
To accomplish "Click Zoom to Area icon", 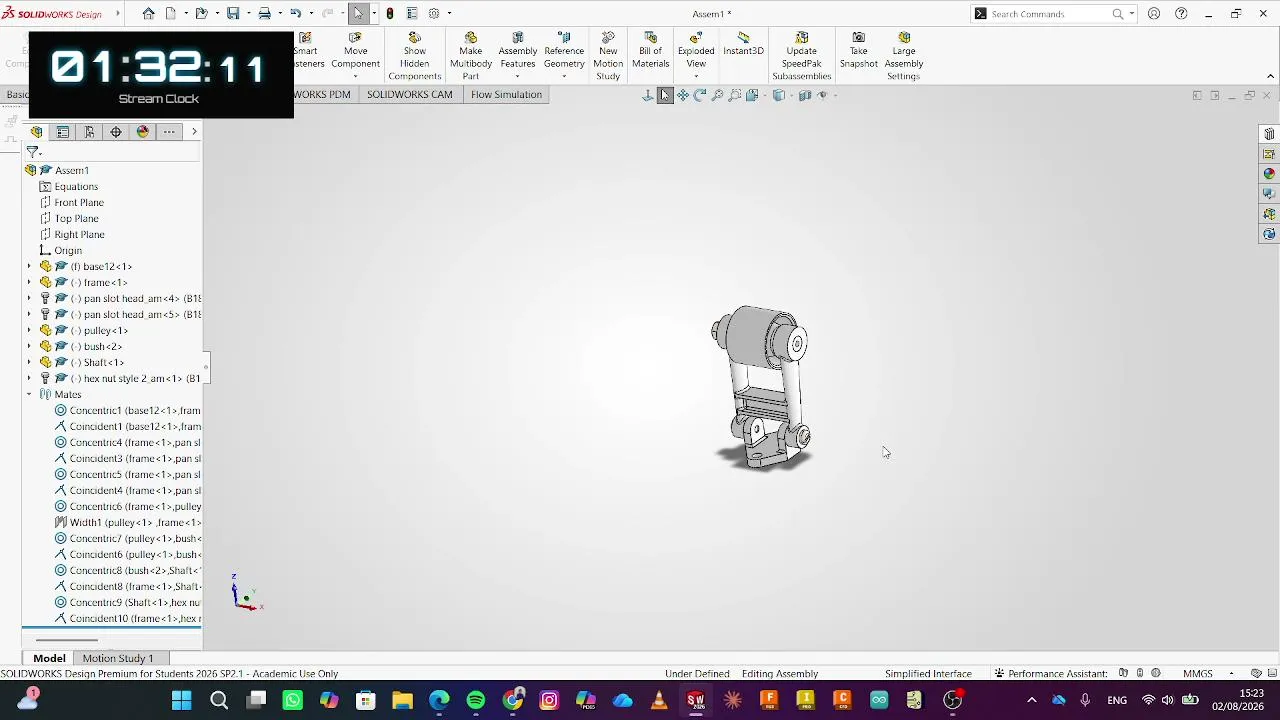I will pyautogui.click(x=735, y=95).
